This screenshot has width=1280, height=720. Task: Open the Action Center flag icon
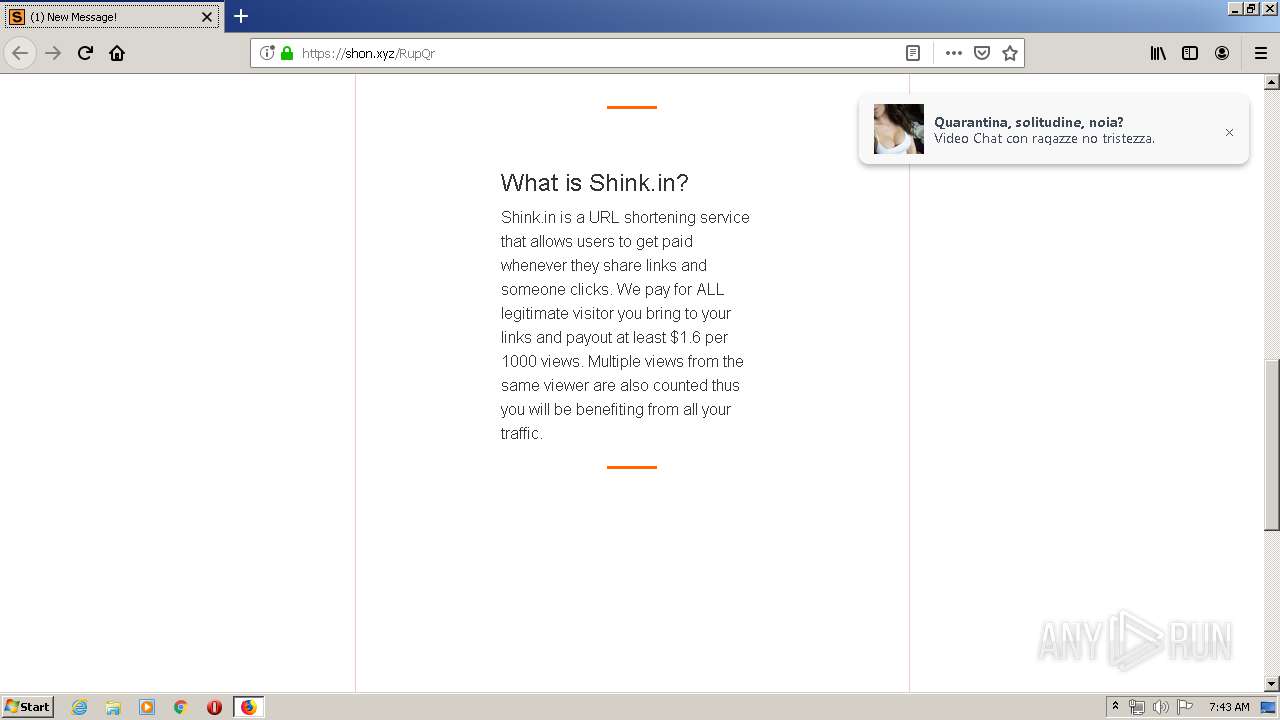(x=1185, y=707)
